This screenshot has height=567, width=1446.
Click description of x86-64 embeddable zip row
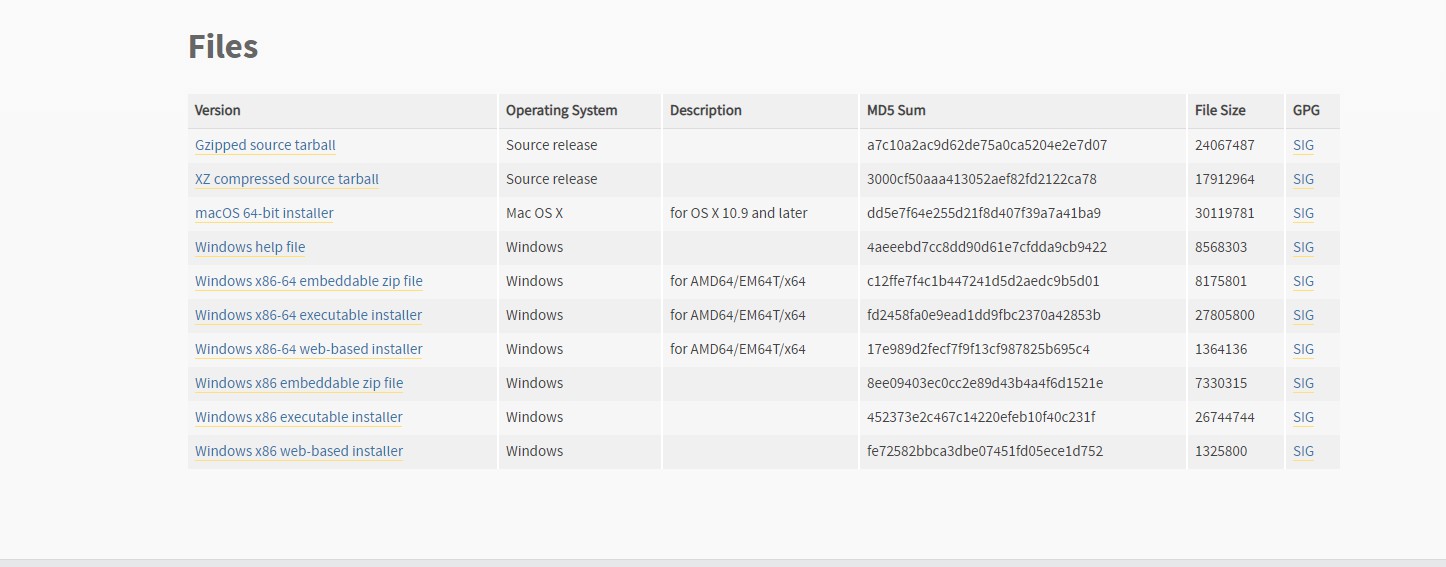coord(738,281)
